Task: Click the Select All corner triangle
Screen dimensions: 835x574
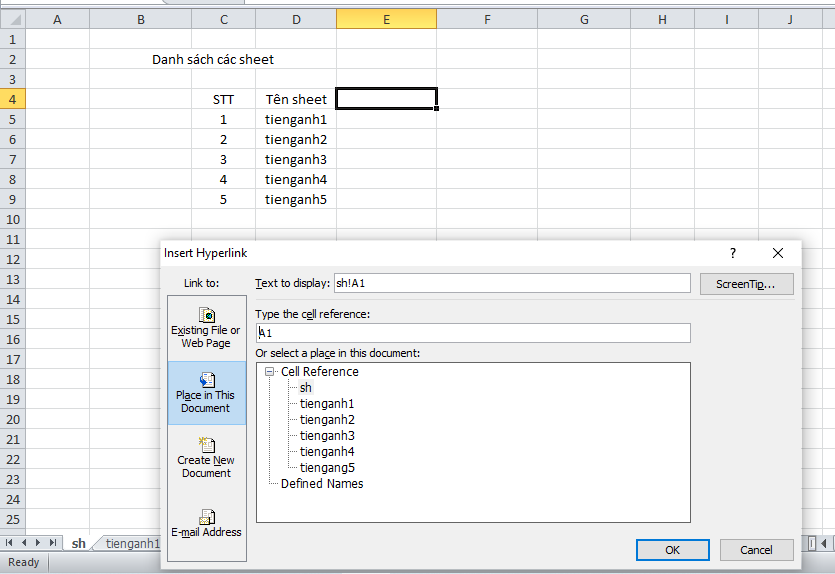Action: point(13,20)
